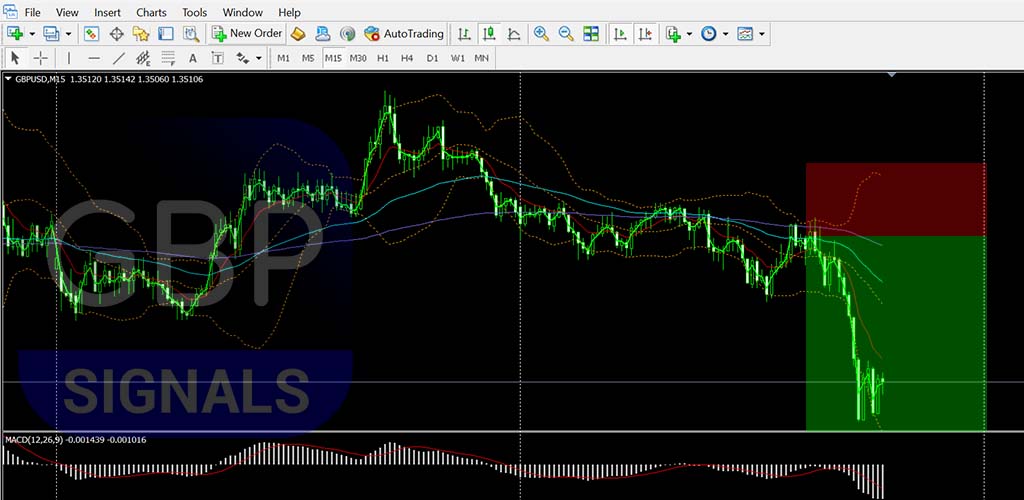
Task: Activate the Crosshair cursor mode
Action: [x=40, y=58]
